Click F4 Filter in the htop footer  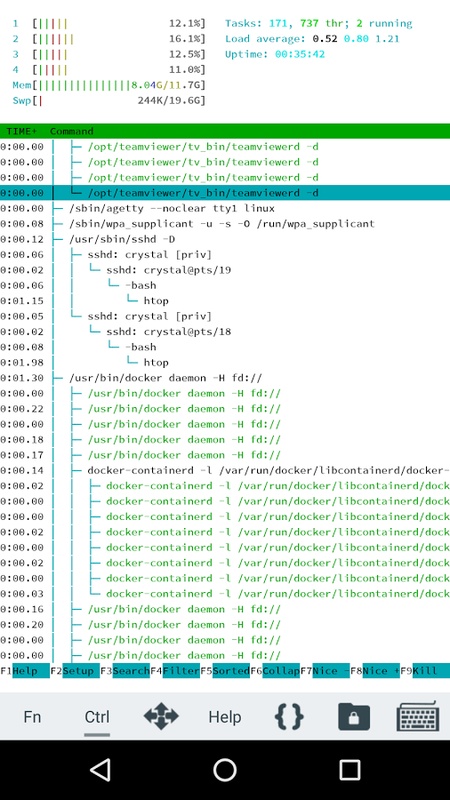point(174,670)
